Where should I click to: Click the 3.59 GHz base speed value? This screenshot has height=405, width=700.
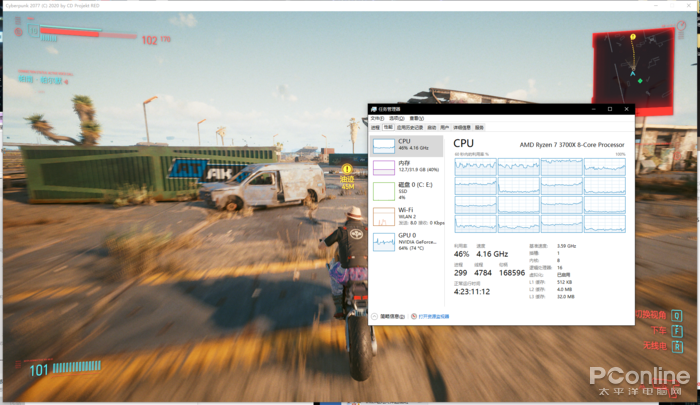[567, 246]
